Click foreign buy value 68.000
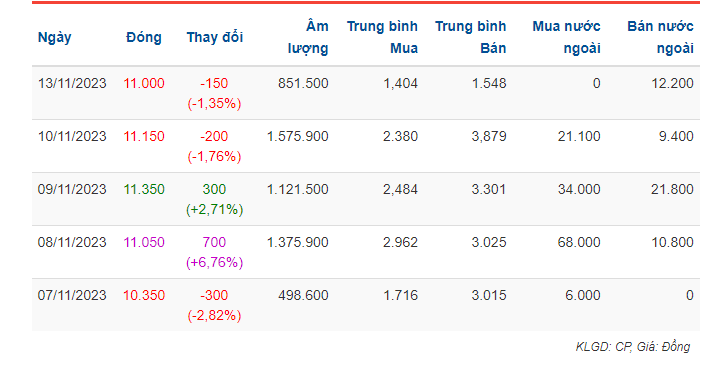Image resolution: width=706 pixels, height=365 pixels. pyautogui.click(x=579, y=242)
